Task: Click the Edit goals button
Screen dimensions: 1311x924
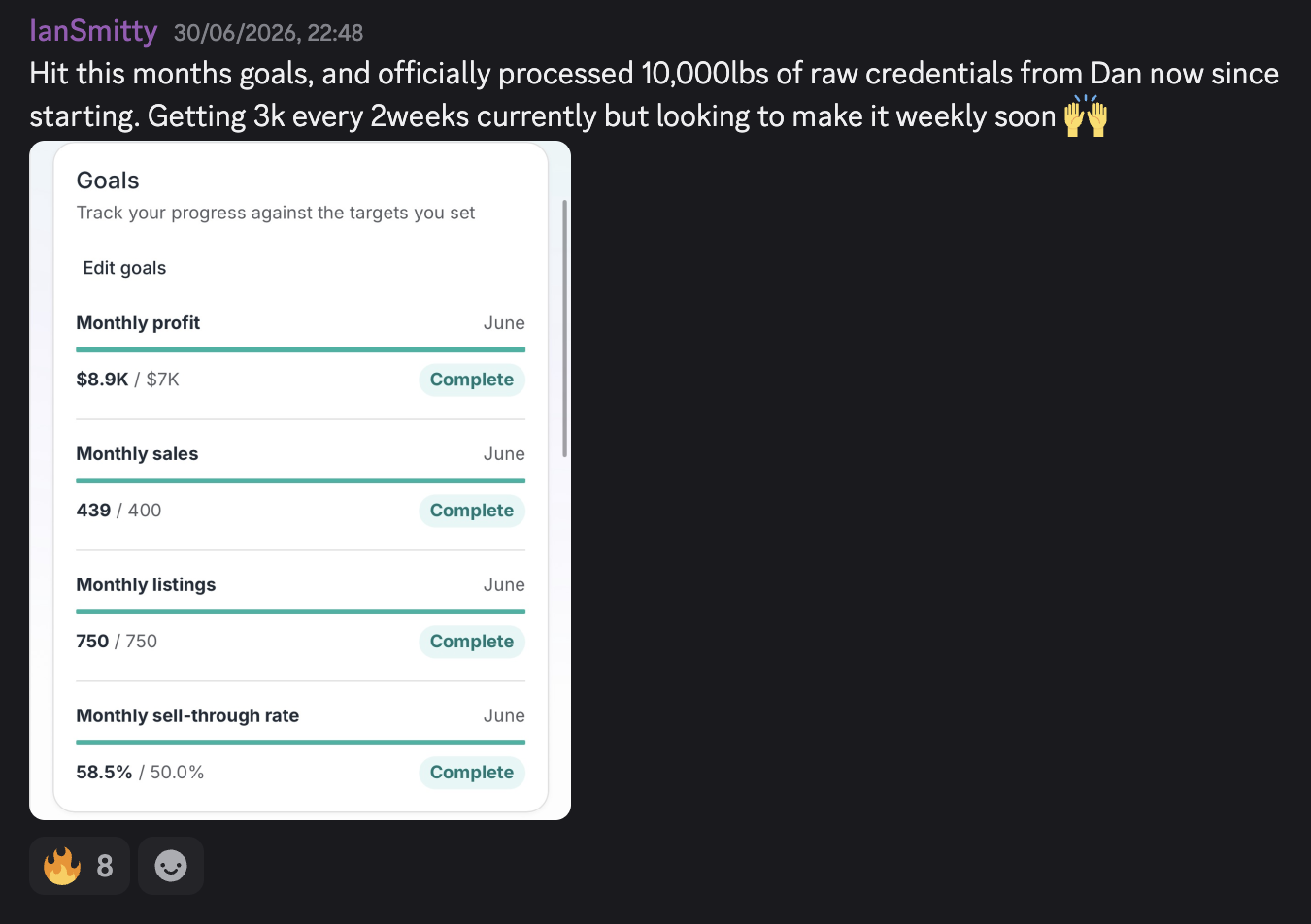Action: coord(124,268)
